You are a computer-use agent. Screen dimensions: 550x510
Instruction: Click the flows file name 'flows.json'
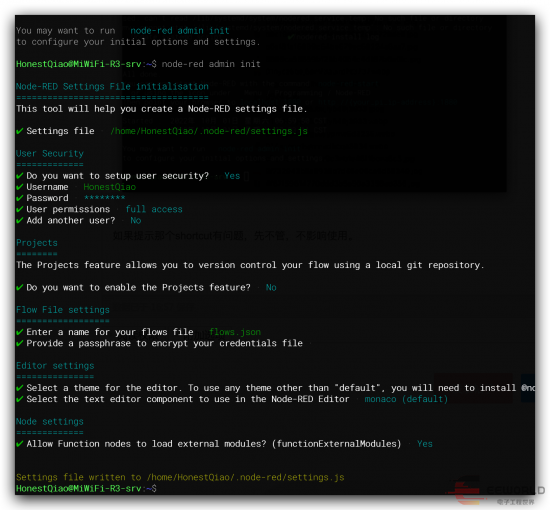coord(235,332)
